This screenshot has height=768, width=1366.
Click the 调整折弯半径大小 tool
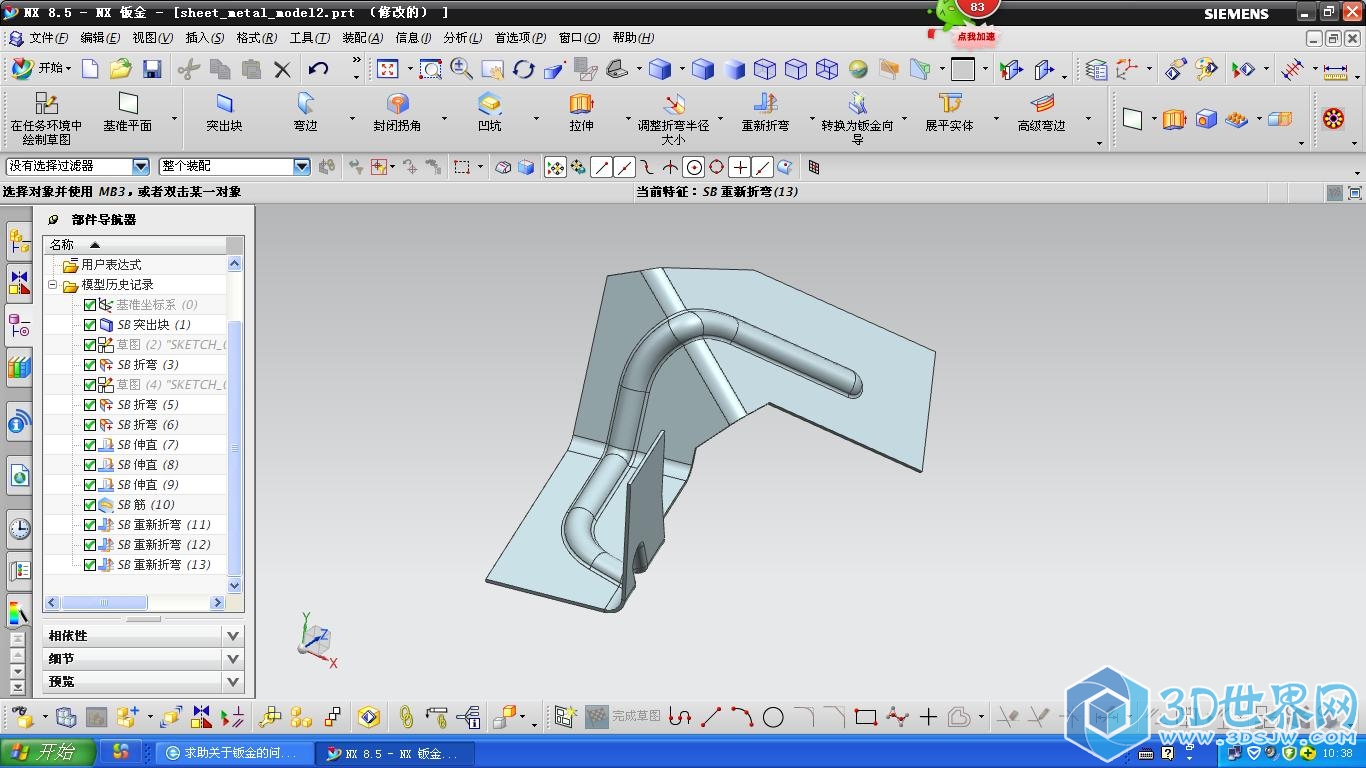(x=673, y=119)
